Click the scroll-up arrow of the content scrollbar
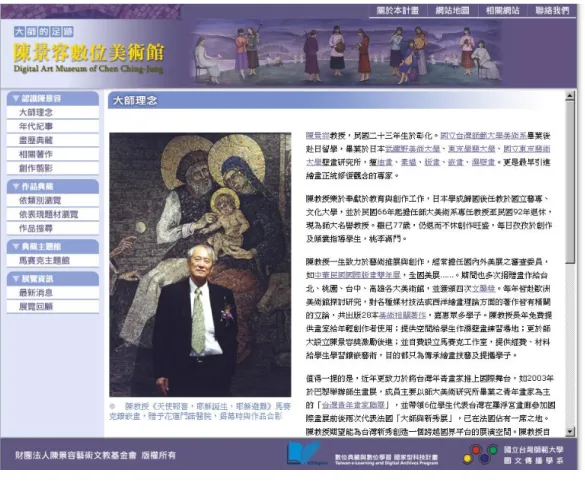 point(570,96)
